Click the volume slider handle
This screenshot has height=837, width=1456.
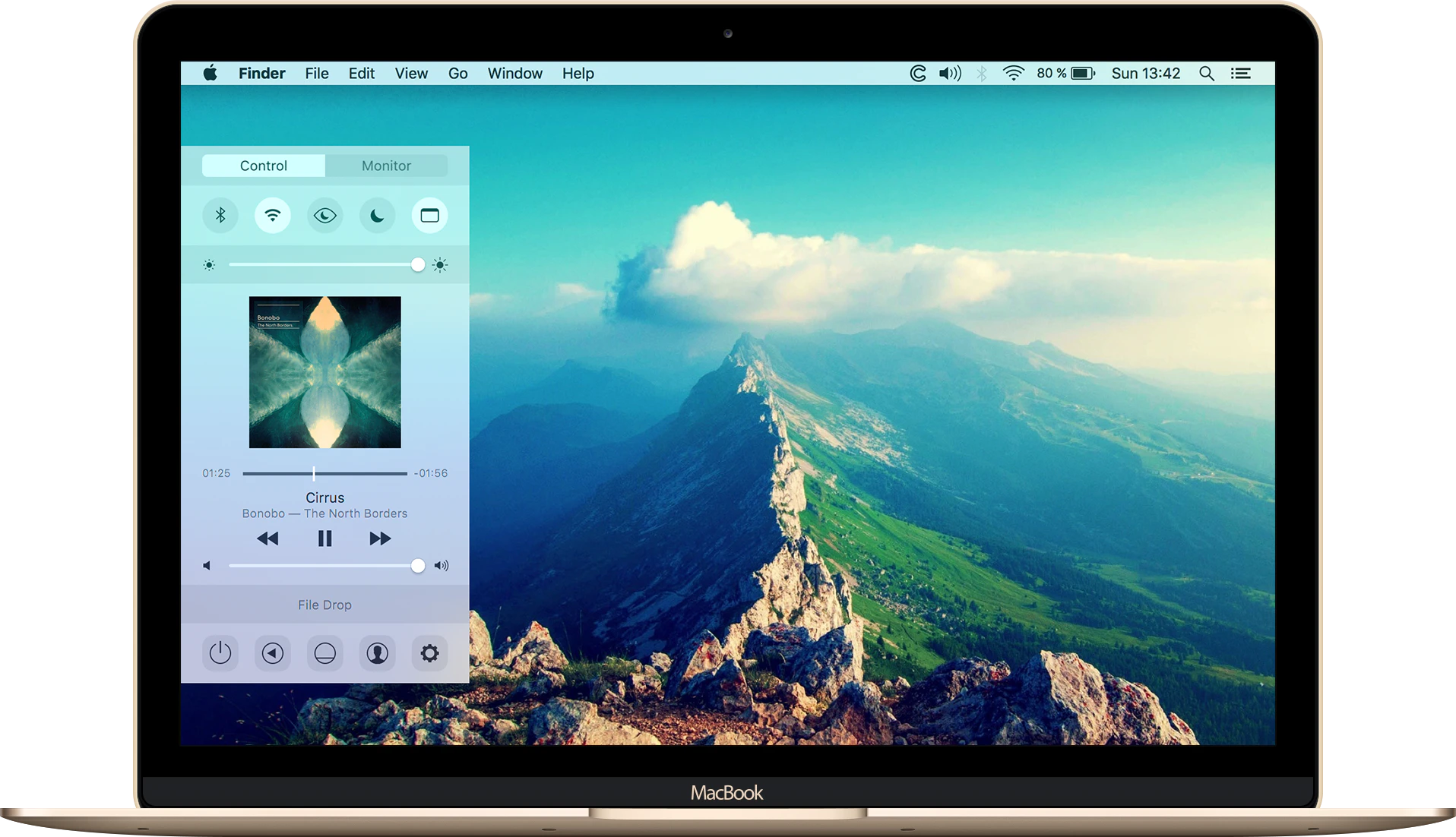point(418,566)
